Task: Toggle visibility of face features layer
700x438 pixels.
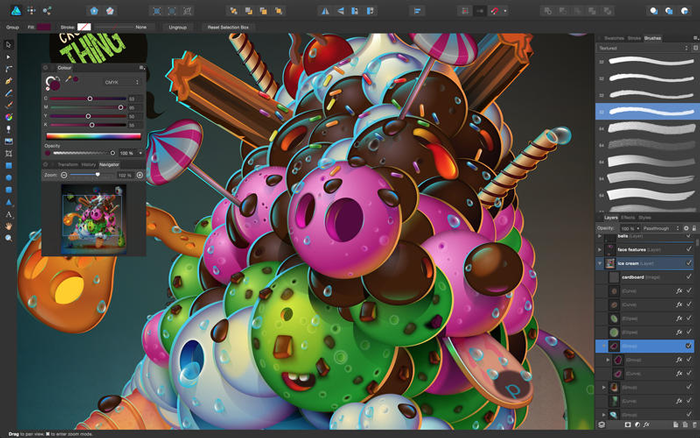Action: point(689,249)
